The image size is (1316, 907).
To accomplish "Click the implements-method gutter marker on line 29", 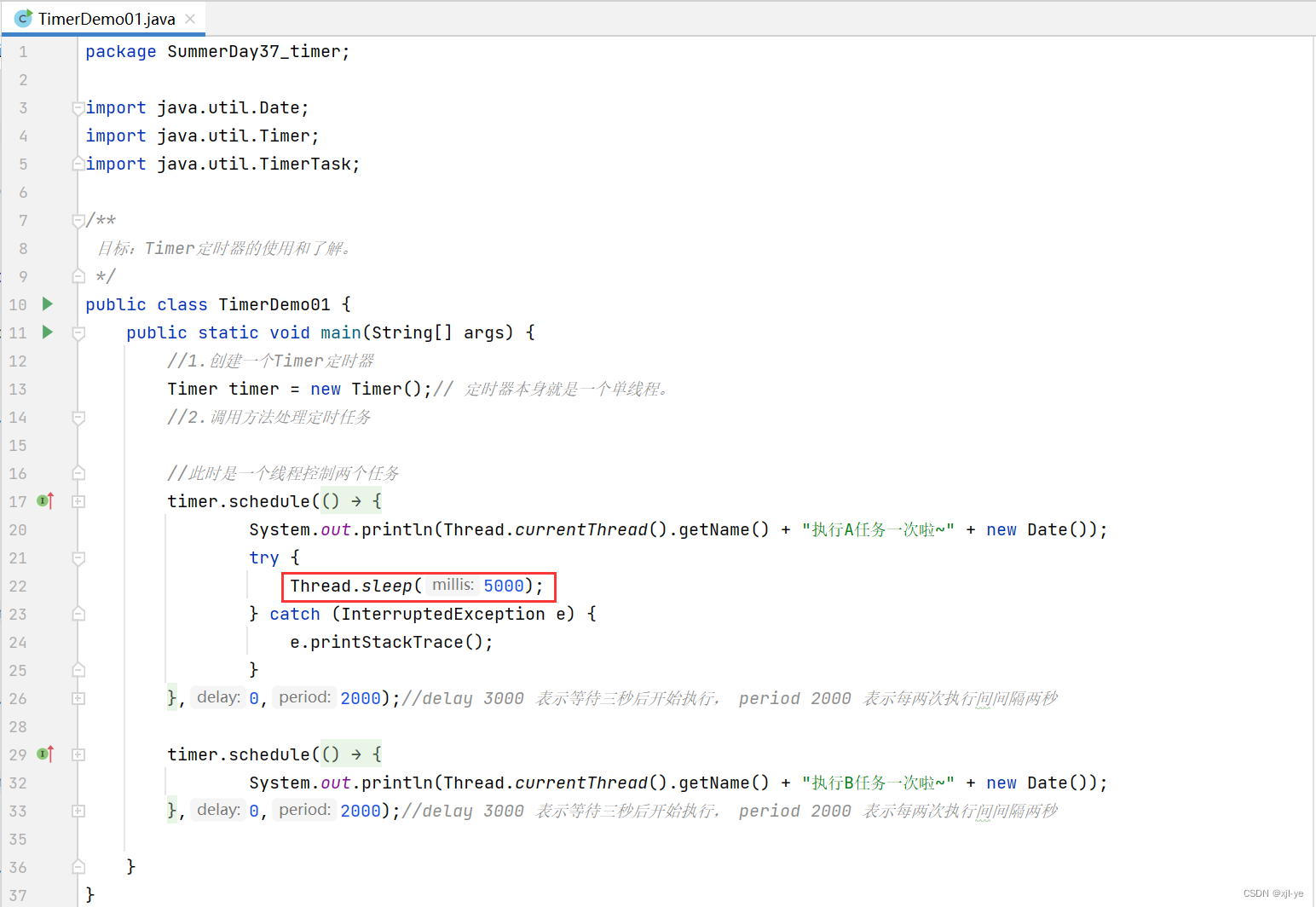I will coord(46,754).
